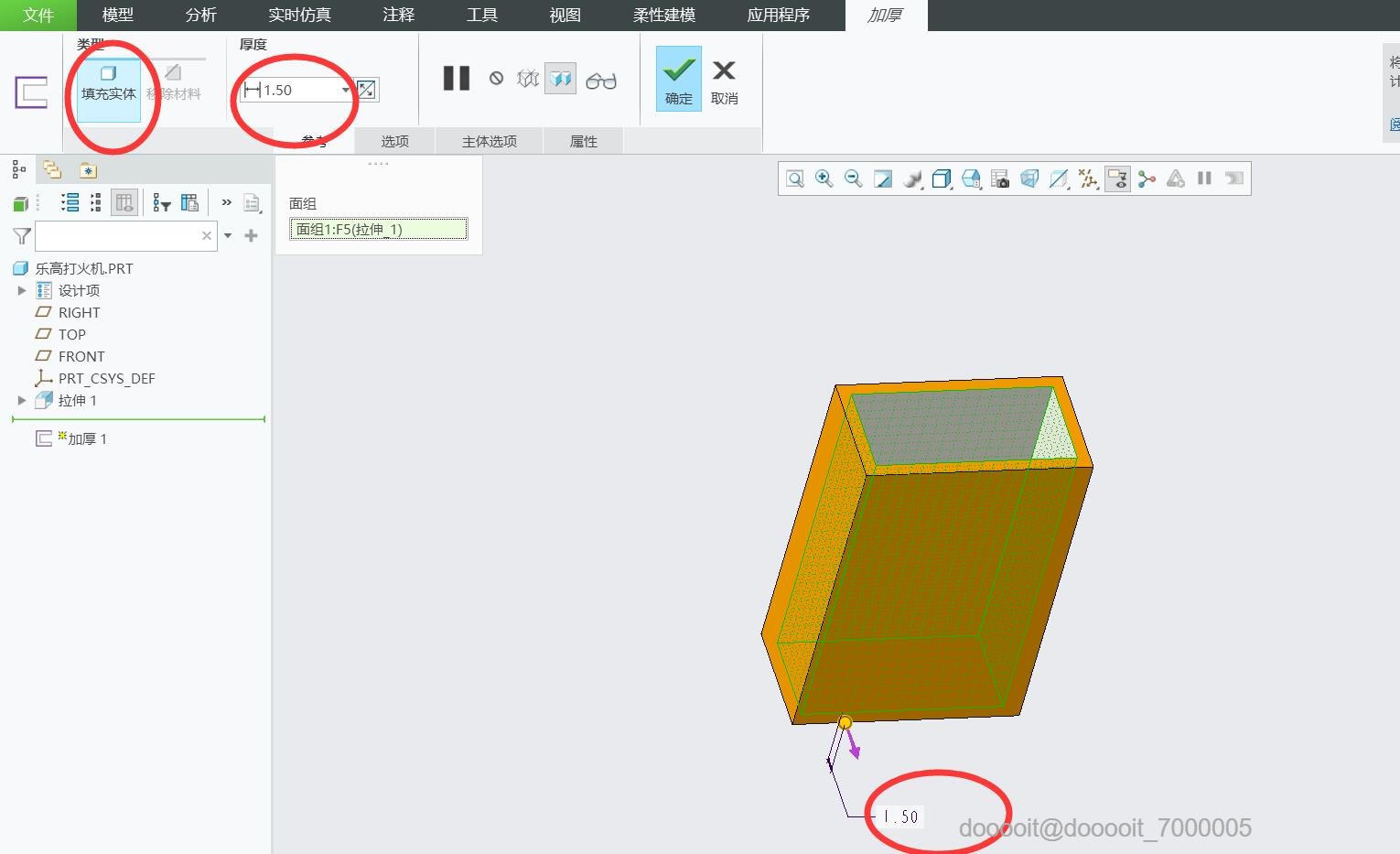This screenshot has width=1400, height=854.
Task: Open the search filter dropdown arrow
Action: (x=228, y=235)
